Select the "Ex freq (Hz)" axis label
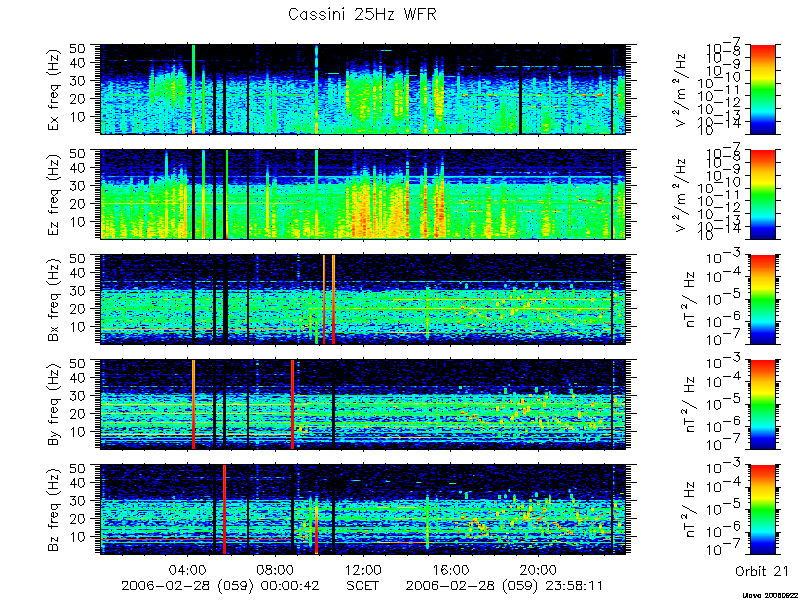 tap(55, 89)
